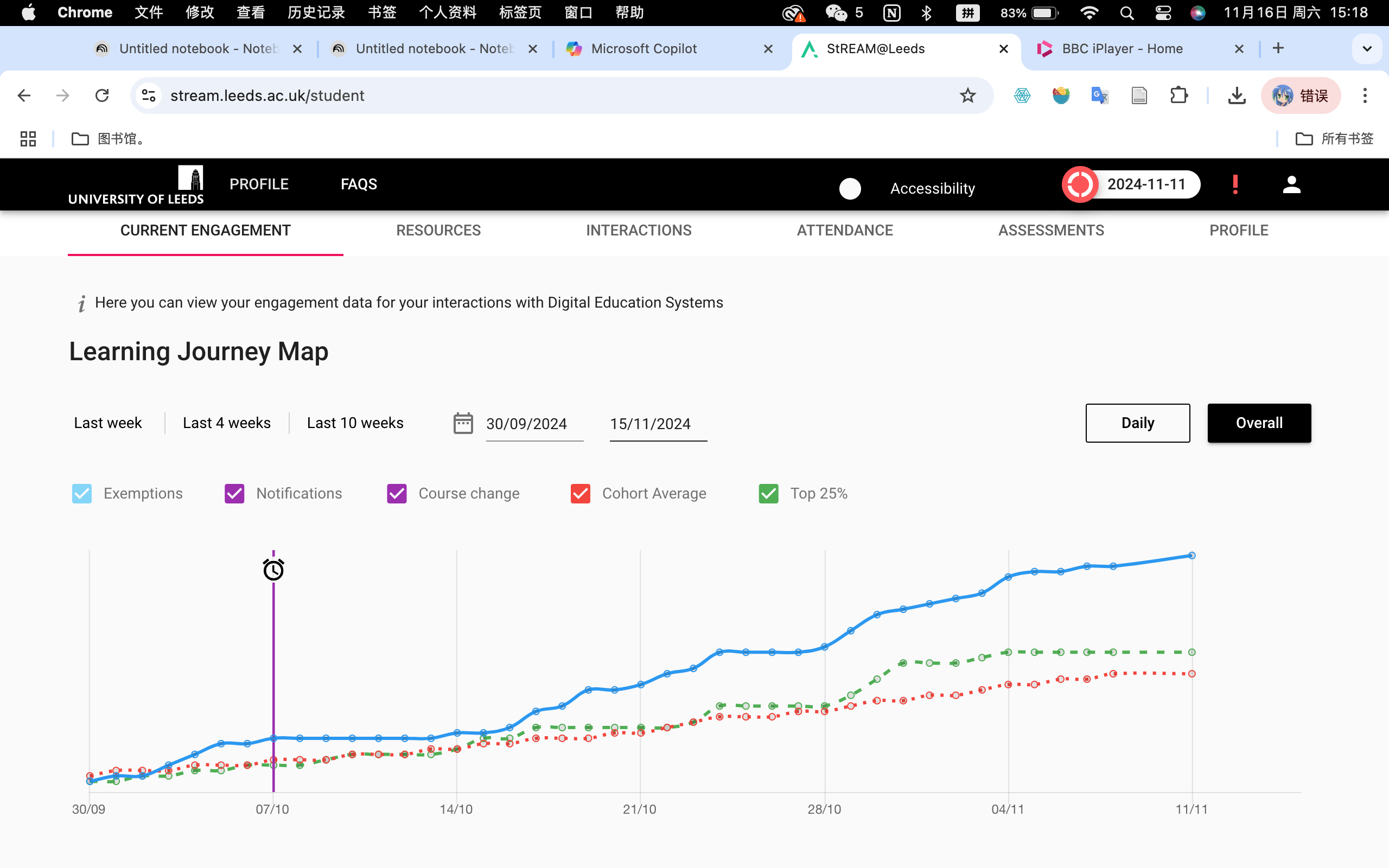Screen dimensions: 1389x868
Task: Open Chrome downloads icon
Action: [x=1237, y=95]
